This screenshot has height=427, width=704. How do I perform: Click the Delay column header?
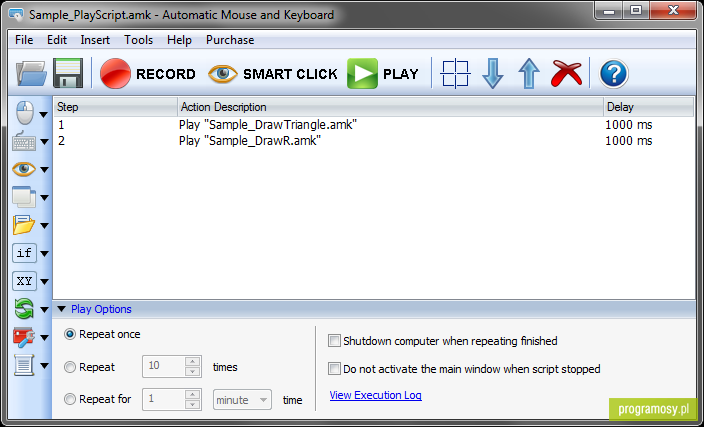(x=648, y=107)
